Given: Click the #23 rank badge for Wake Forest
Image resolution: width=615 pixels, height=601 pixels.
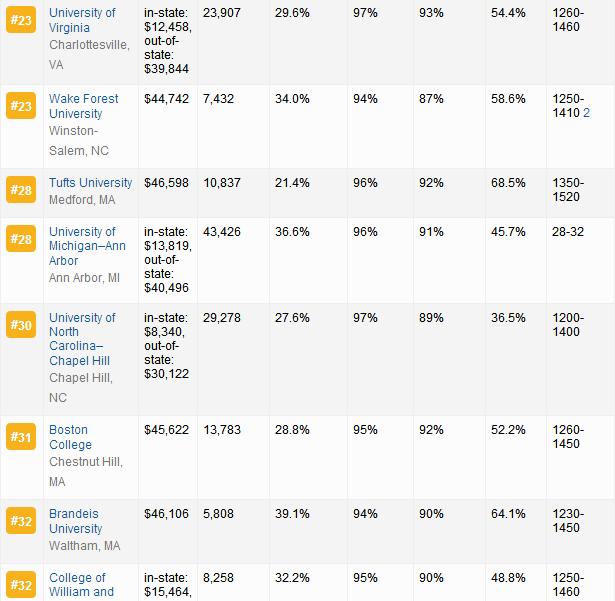Looking at the screenshot, I should point(21,106).
